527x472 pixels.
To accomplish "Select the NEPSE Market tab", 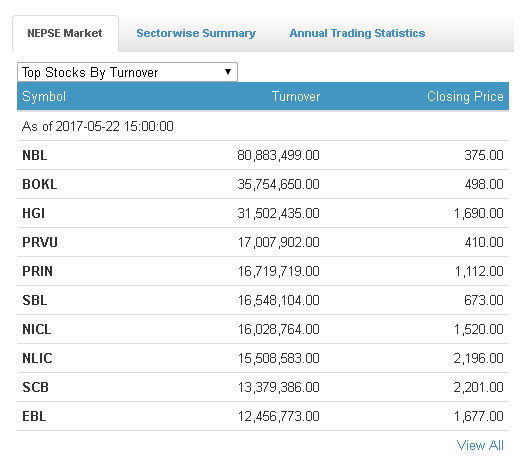I will 65,33.
